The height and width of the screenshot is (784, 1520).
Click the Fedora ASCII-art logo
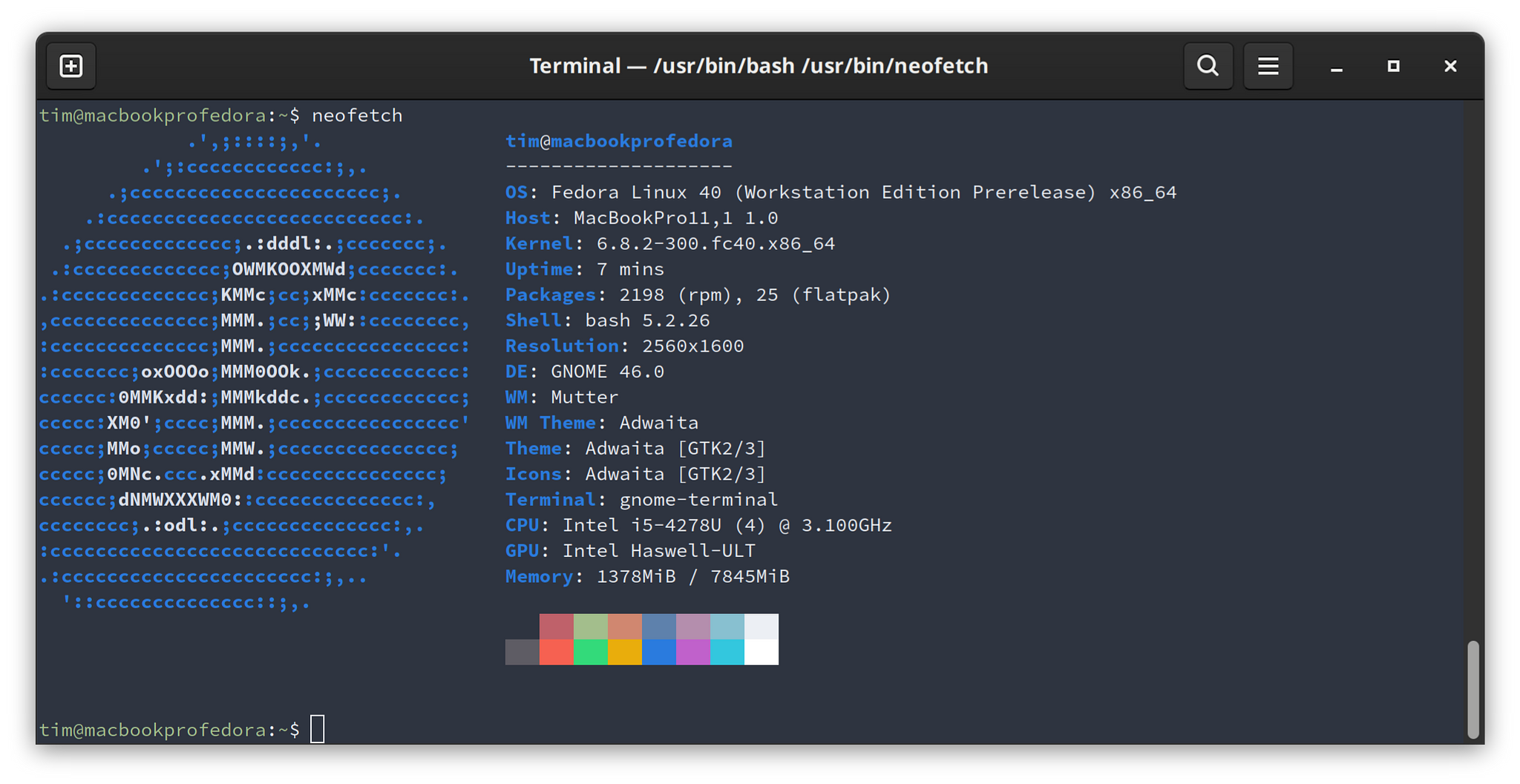point(255,372)
